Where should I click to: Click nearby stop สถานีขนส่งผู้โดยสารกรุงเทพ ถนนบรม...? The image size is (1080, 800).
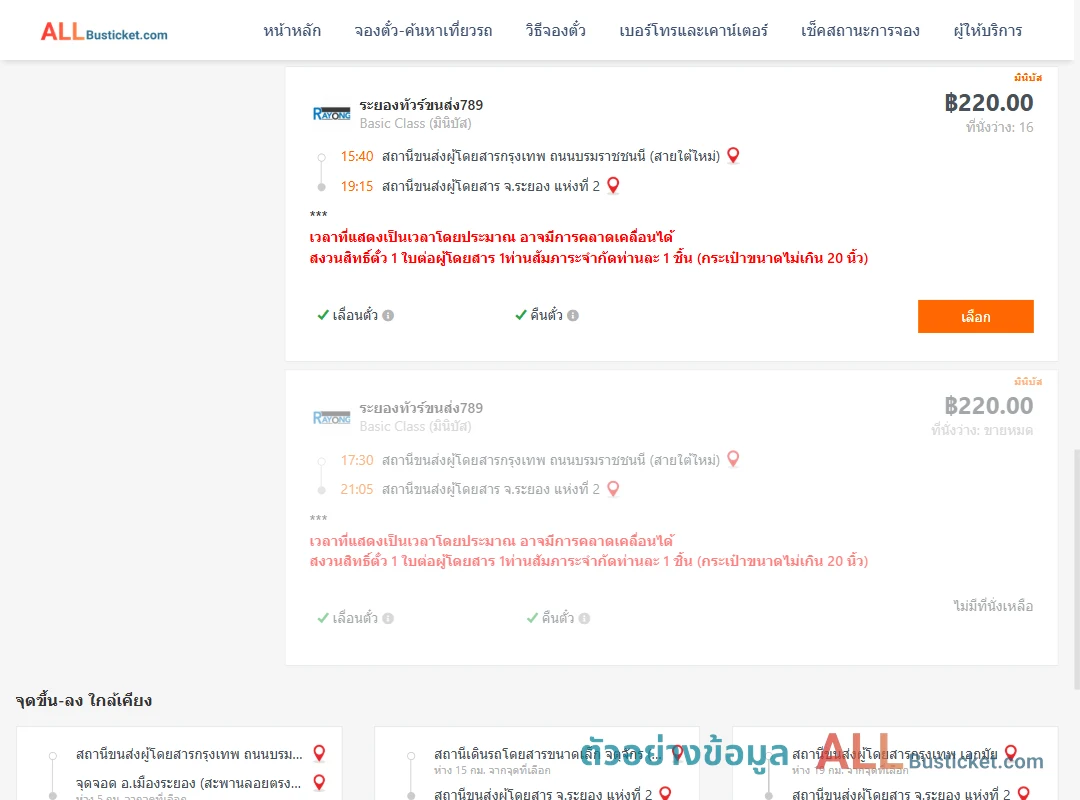click(x=189, y=754)
